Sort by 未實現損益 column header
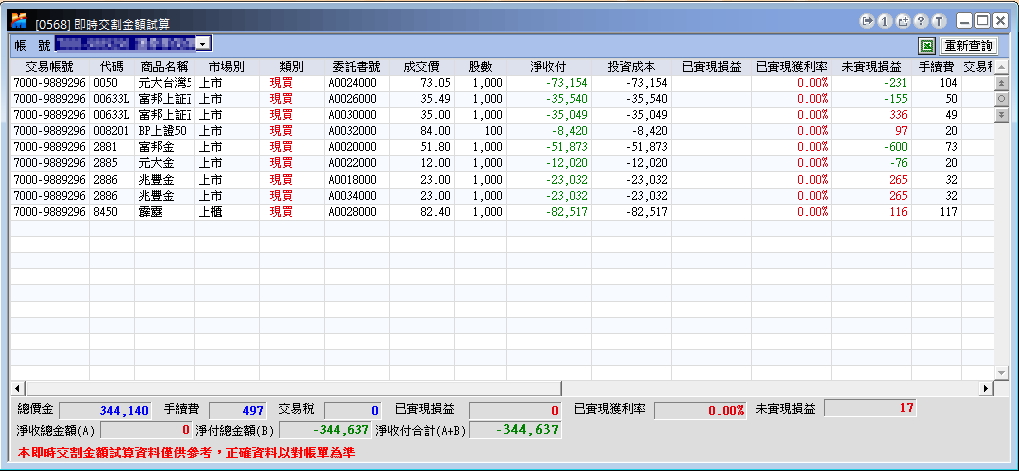 tap(871, 67)
